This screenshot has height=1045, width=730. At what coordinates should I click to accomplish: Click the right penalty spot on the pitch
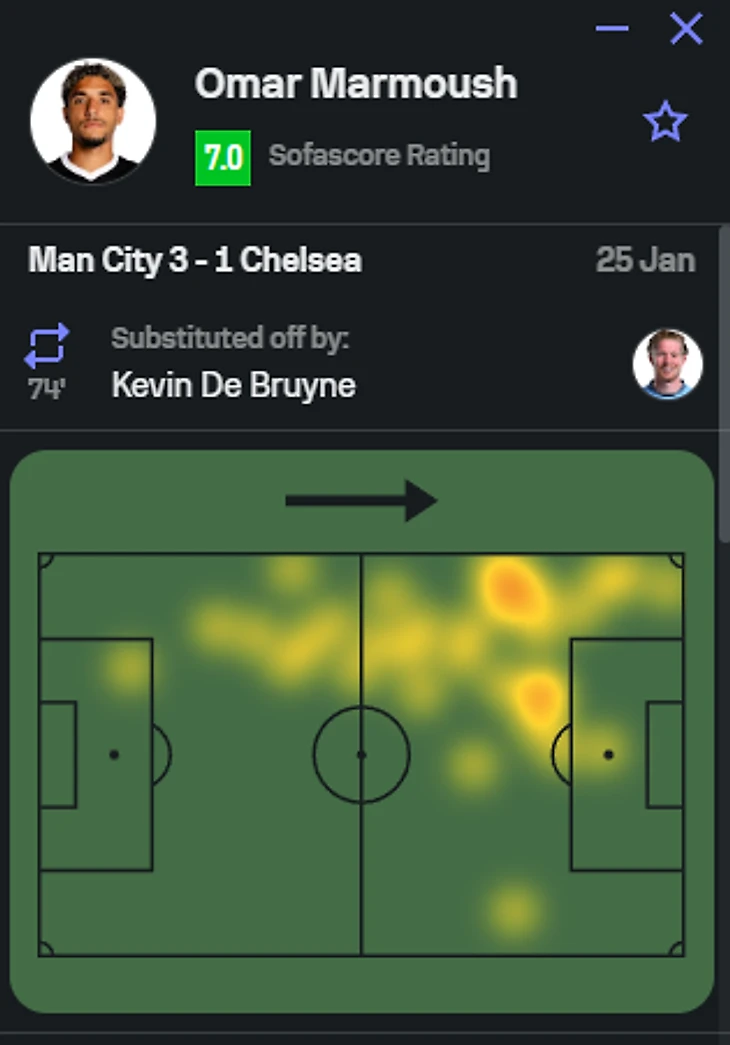(608, 754)
